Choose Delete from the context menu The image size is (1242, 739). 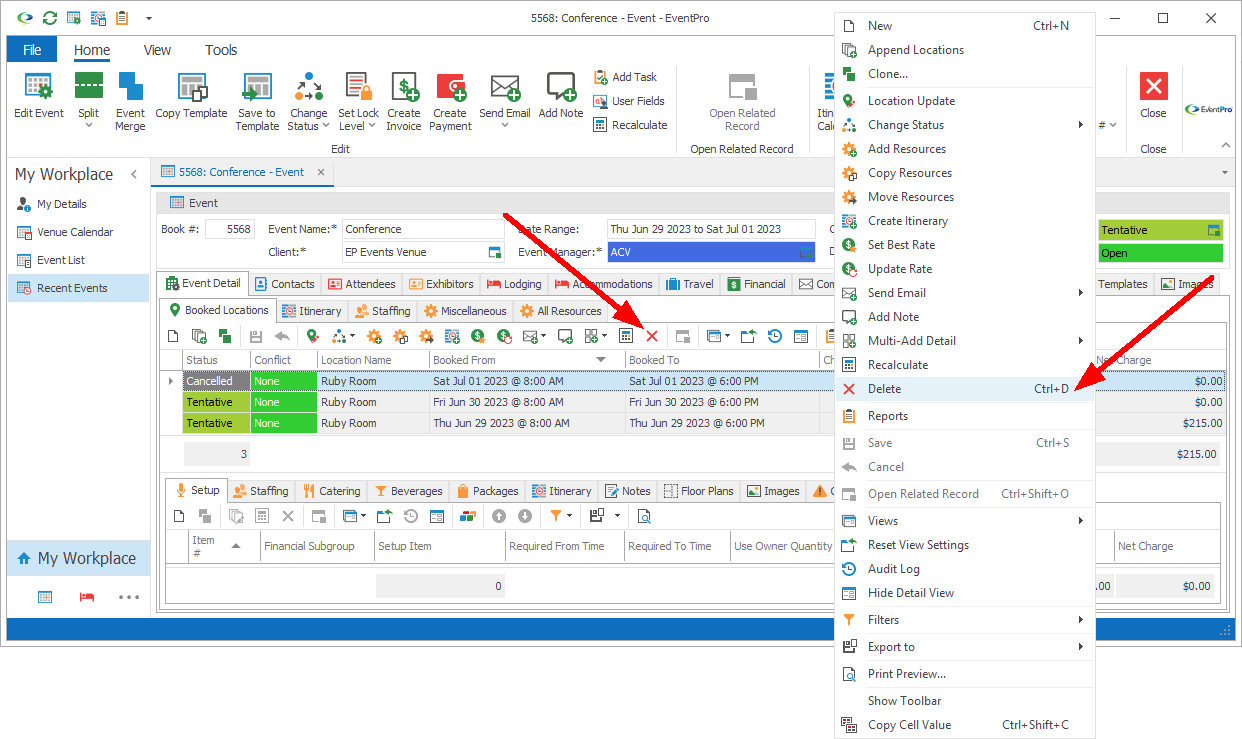pos(965,389)
